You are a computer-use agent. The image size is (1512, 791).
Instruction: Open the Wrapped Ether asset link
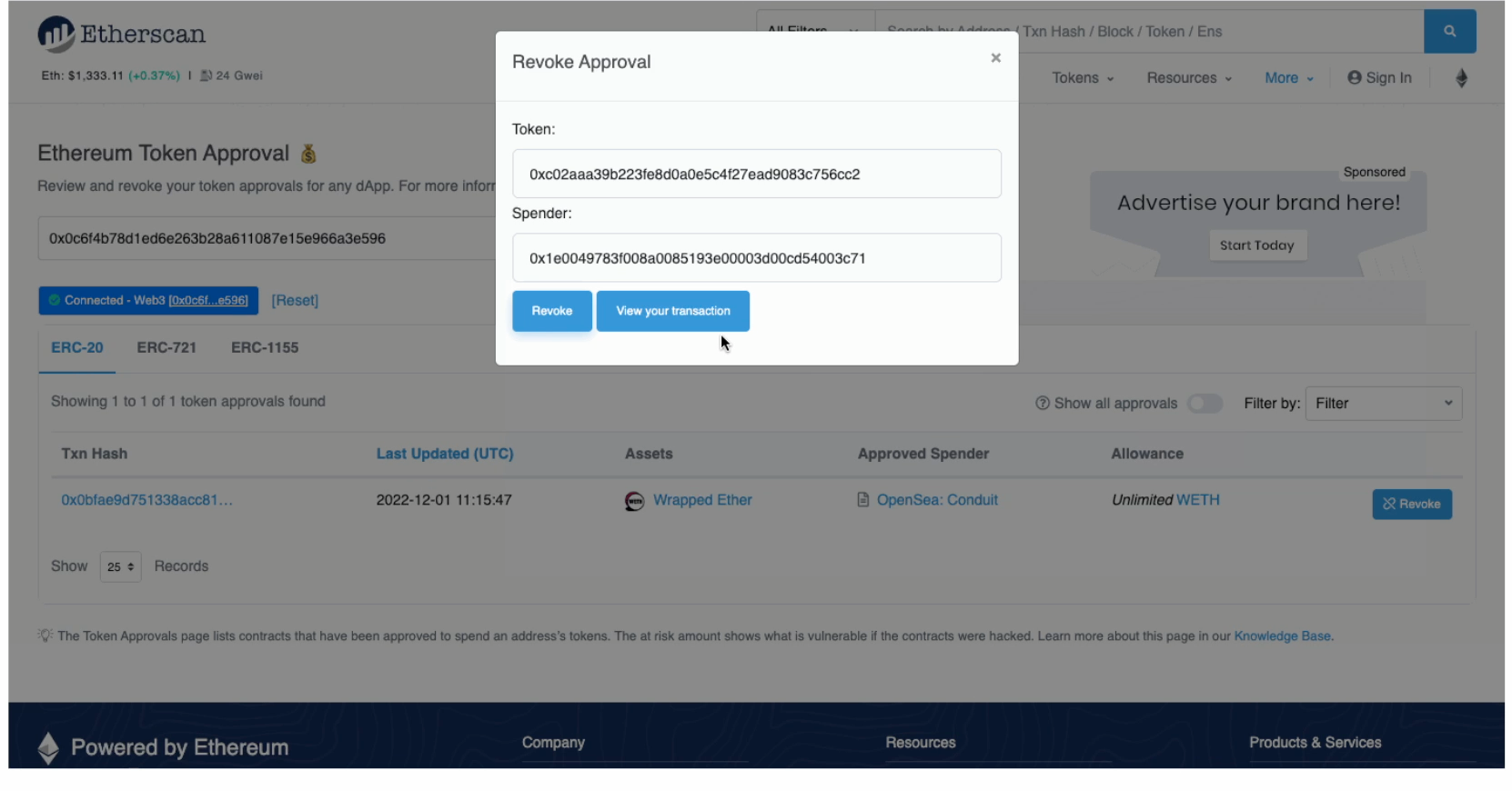pyautogui.click(x=702, y=500)
